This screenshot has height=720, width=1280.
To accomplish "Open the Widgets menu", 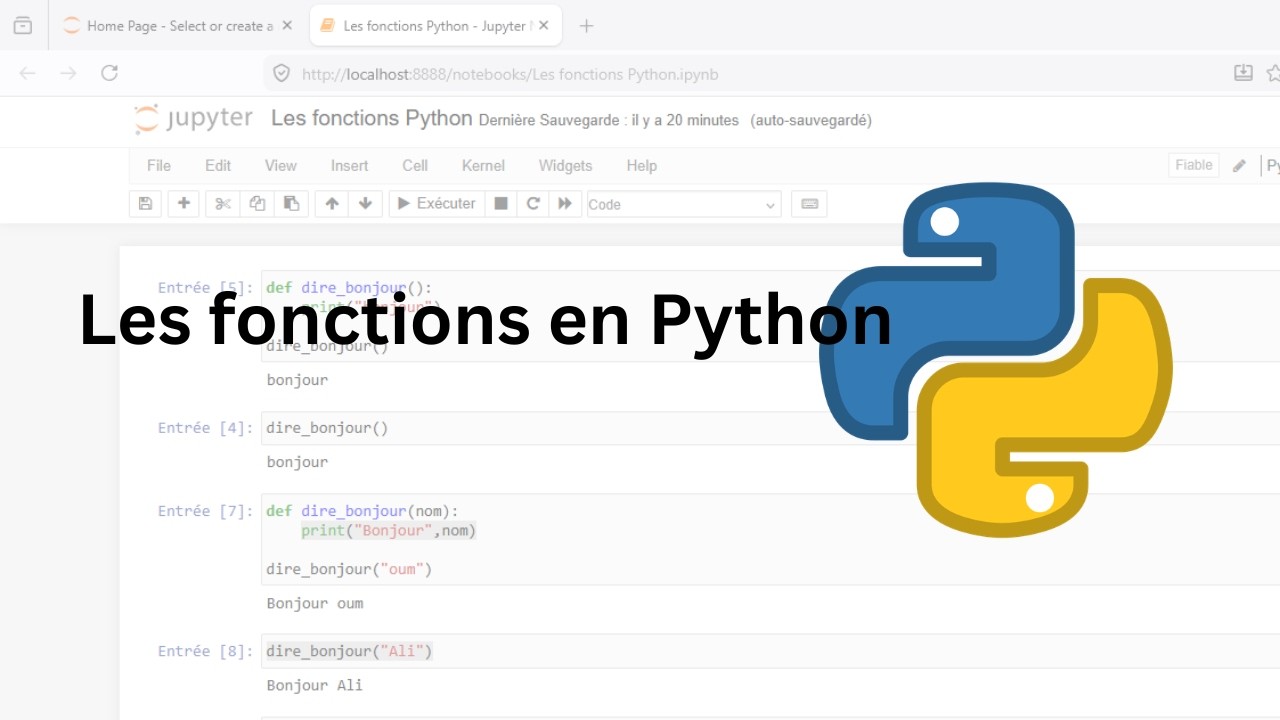I will 566,166.
